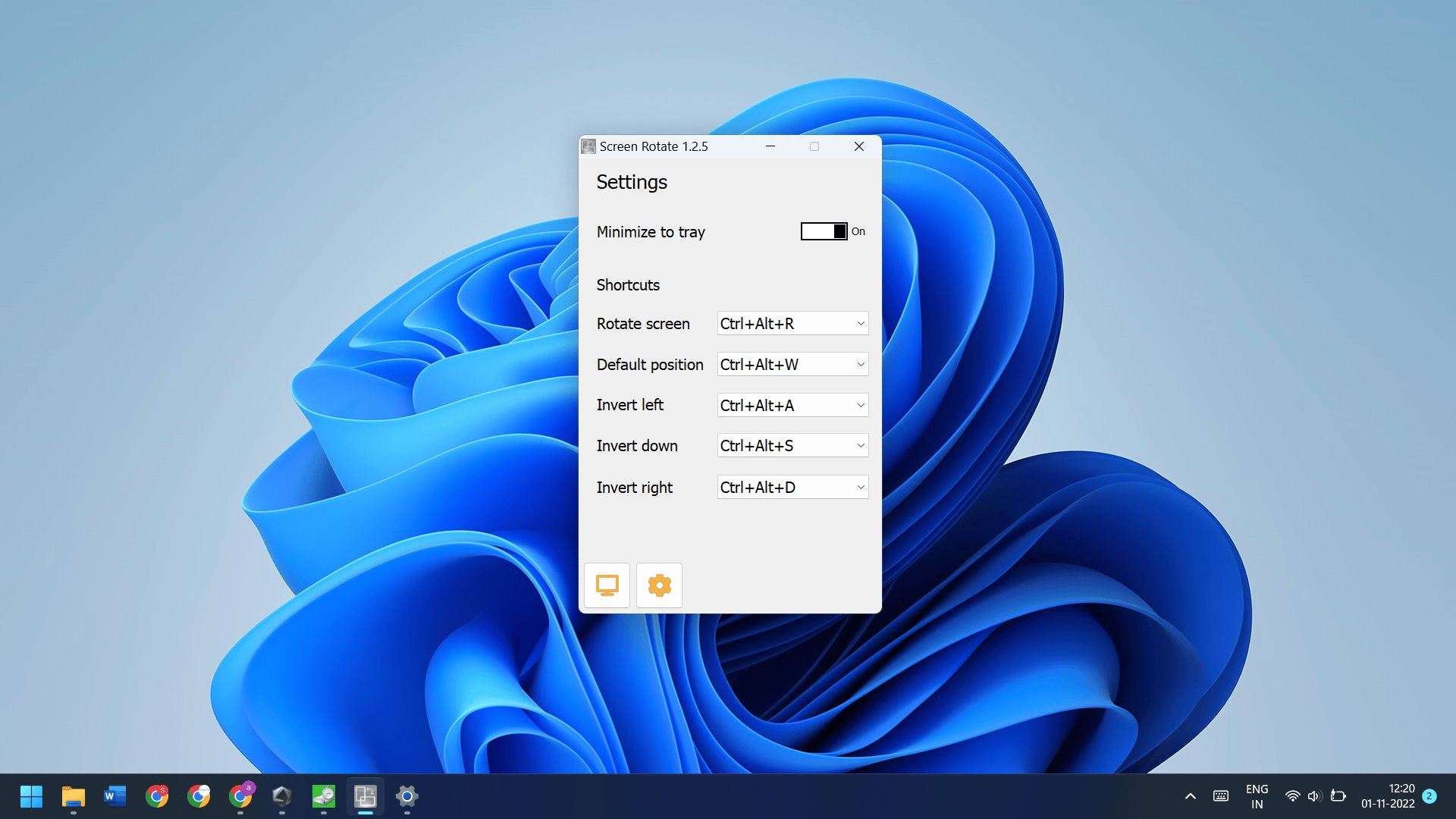1456x819 pixels.
Task: Open the first Chrome taskbar icon
Action: coord(157,796)
